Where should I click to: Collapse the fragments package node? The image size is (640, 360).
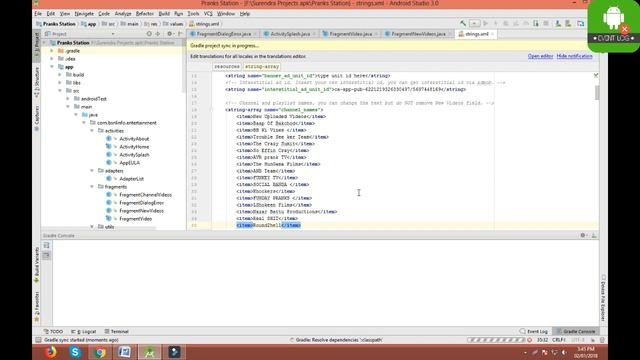(92, 187)
